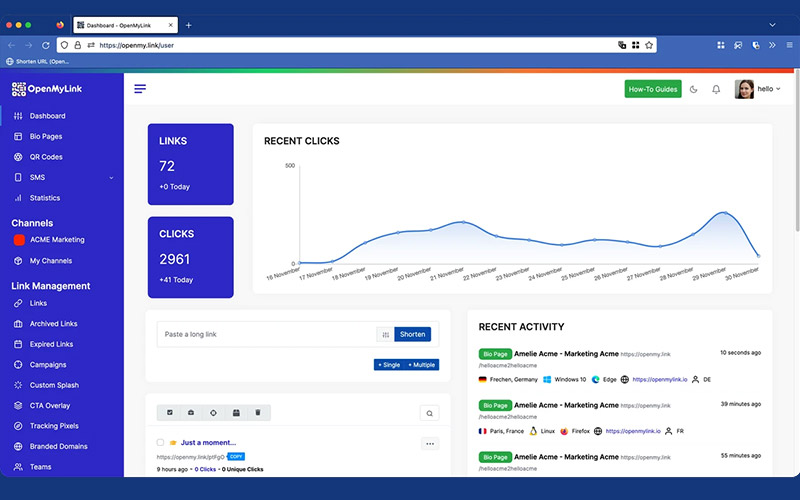
Task: Click the Custom Splash icon
Action: coord(18,385)
